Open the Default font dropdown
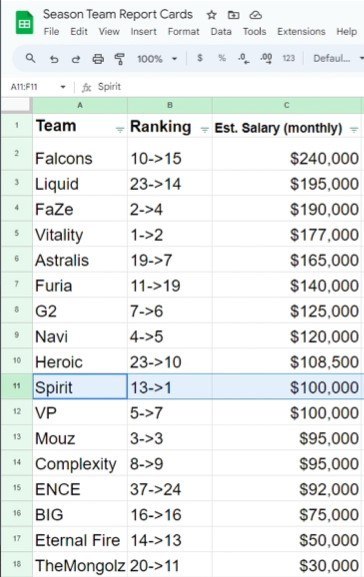The height and width of the screenshot is (577, 364). click(x=338, y=59)
